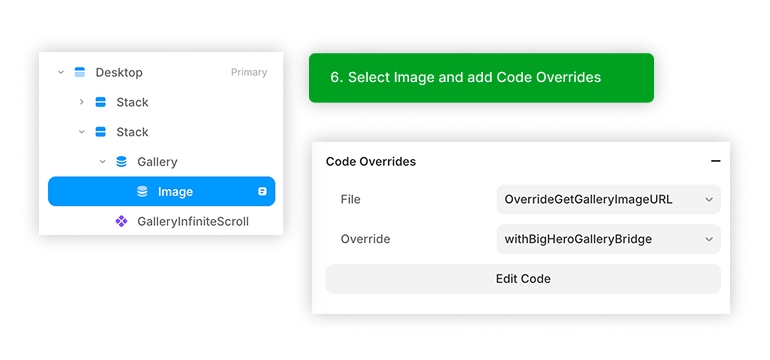The height and width of the screenshot is (360, 770).
Task: Click the Edit Code button
Action: 523,279
